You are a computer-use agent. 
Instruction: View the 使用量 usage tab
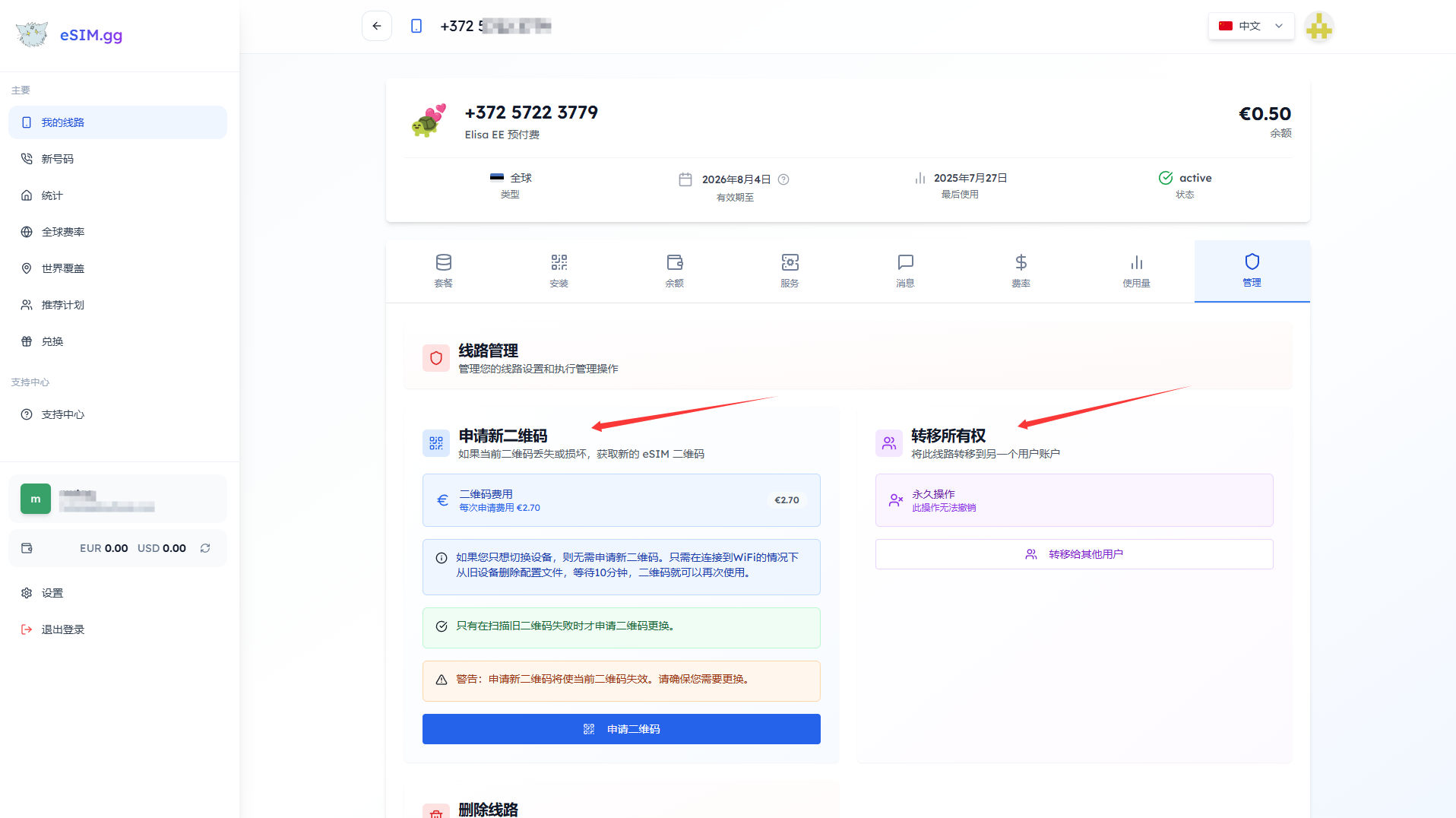pyautogui.click(x=1136, y=271)
